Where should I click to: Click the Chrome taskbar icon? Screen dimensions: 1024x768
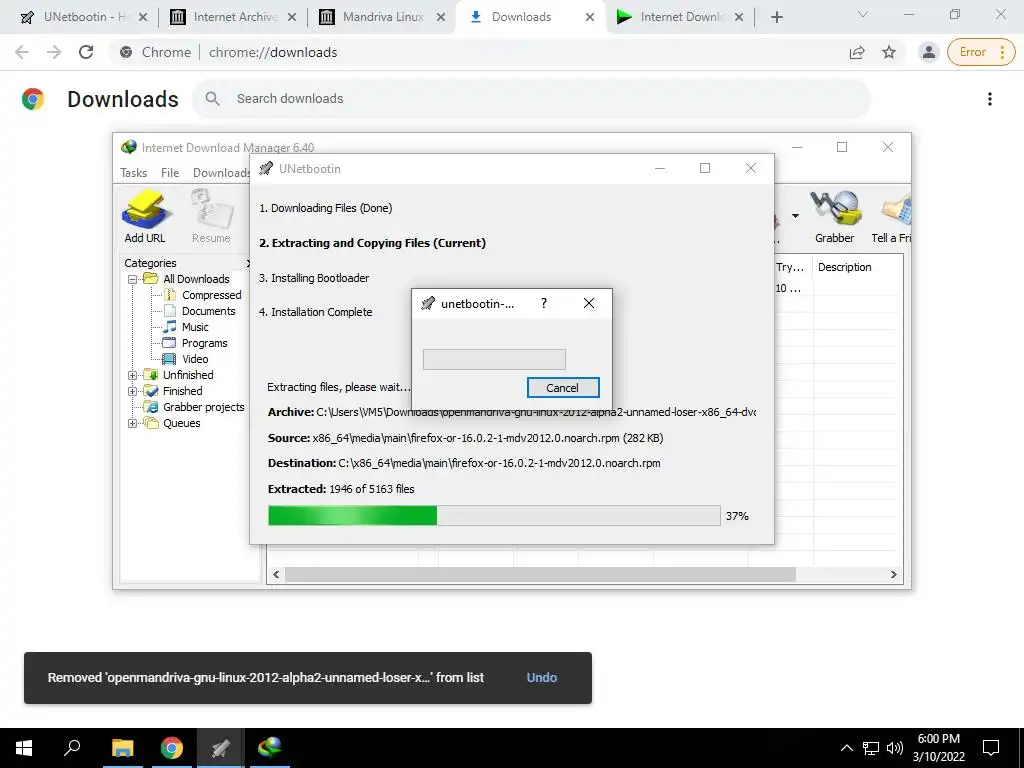point(171,748)
